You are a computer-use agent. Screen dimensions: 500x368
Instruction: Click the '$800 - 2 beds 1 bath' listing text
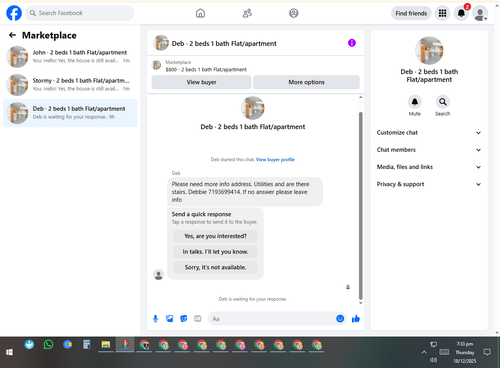[x=206, y=69]
